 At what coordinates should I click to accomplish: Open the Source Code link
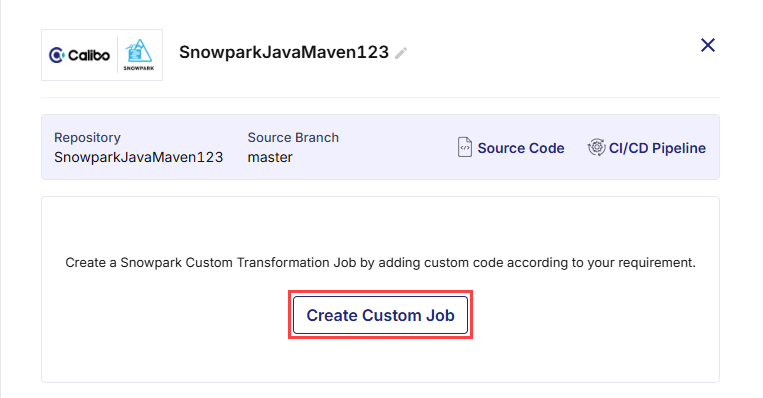tap(521, 148)
